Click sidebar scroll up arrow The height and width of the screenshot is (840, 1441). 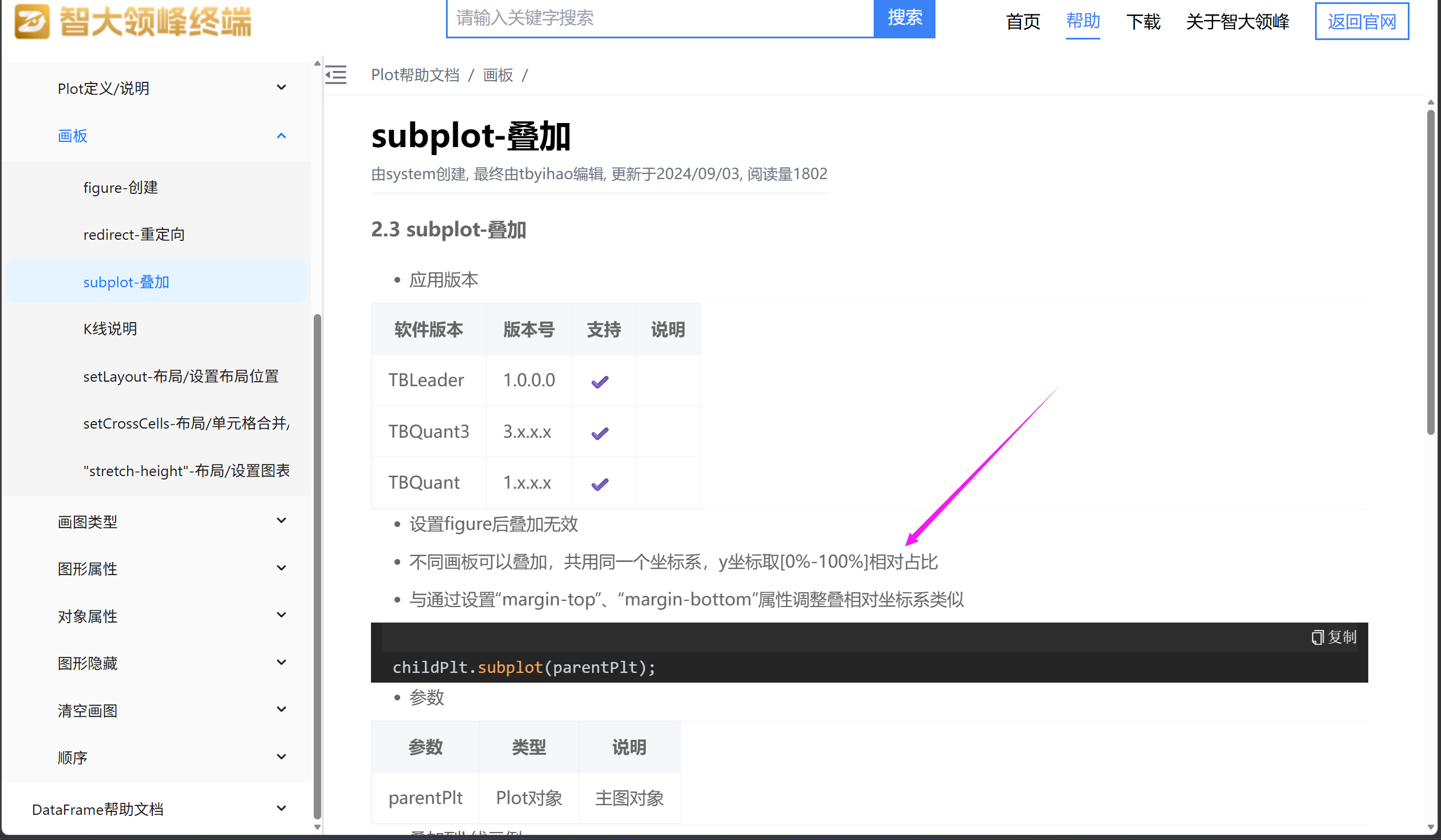(317, 64)
